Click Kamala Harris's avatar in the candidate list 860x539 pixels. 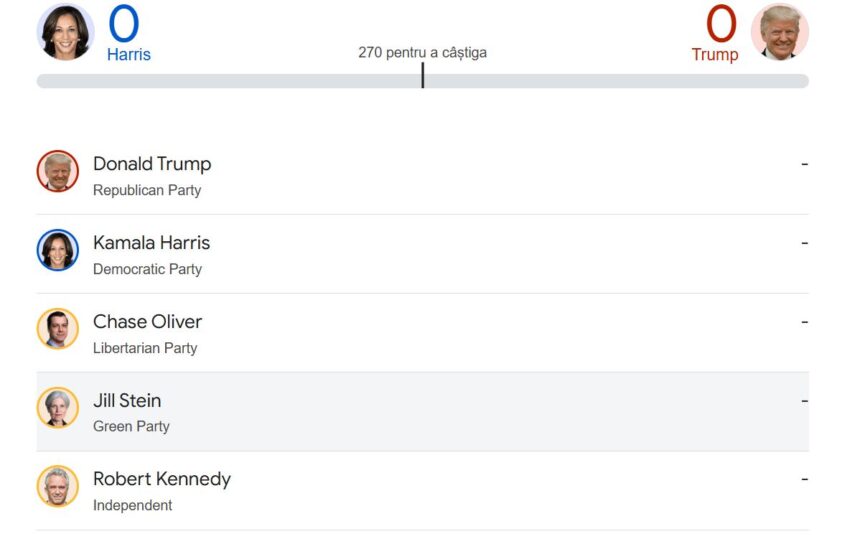58,250
